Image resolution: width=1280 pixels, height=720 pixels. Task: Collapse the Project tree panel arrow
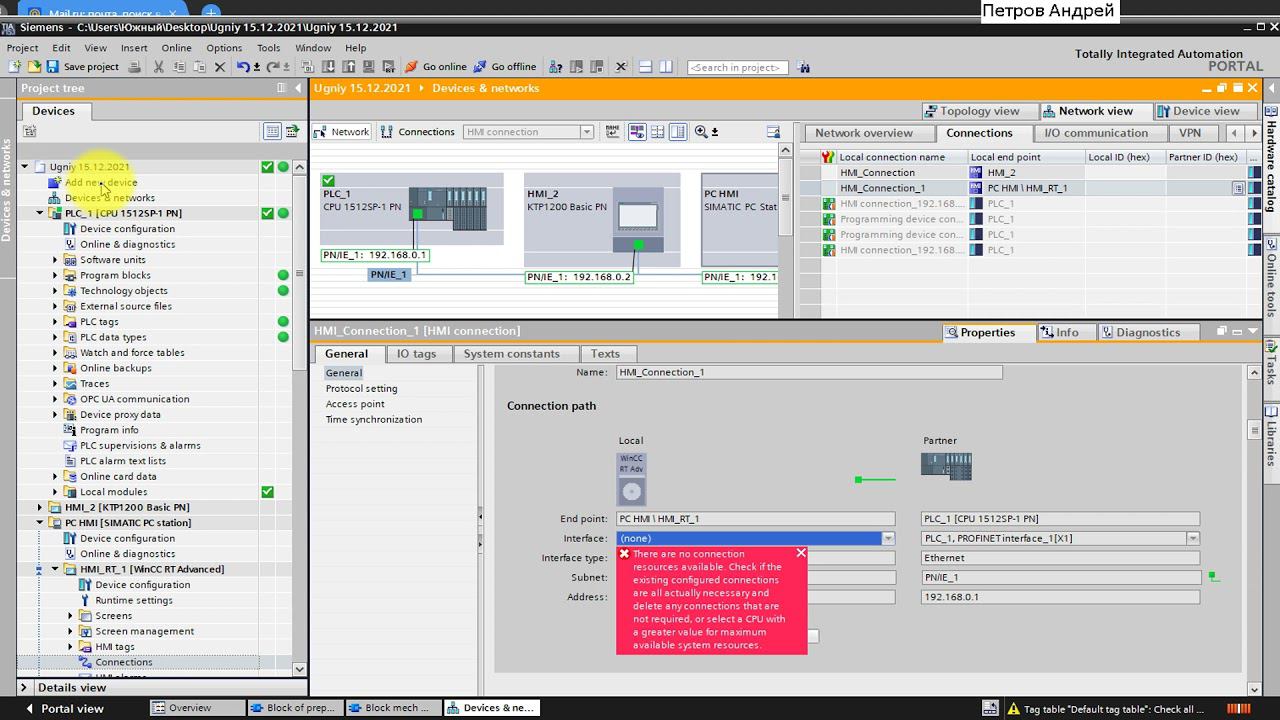[x=298, y=88]
